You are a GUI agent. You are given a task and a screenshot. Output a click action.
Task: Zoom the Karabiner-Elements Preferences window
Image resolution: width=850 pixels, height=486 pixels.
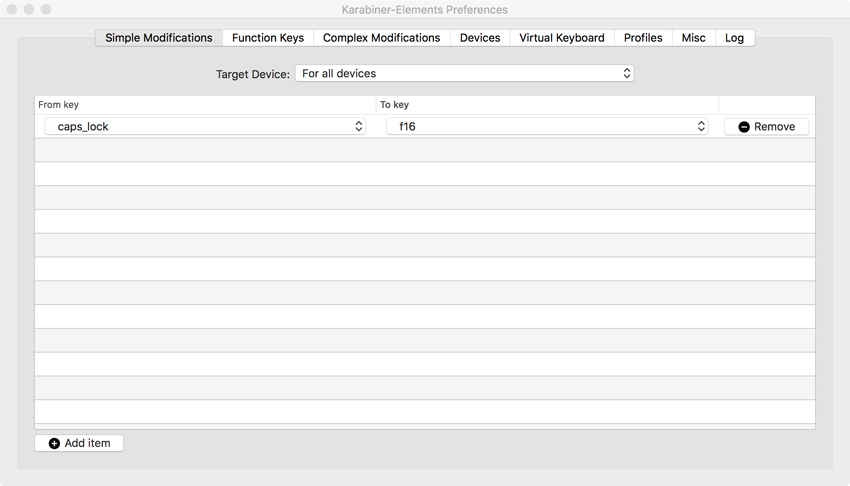46,9
